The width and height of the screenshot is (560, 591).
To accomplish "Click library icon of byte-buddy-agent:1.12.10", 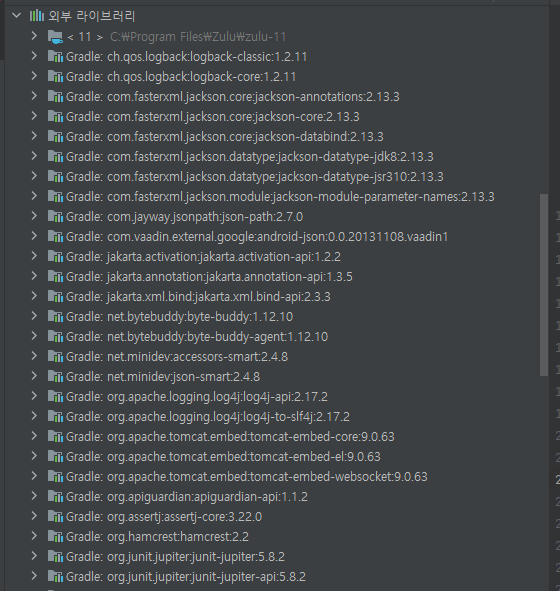I will [55, 336].
